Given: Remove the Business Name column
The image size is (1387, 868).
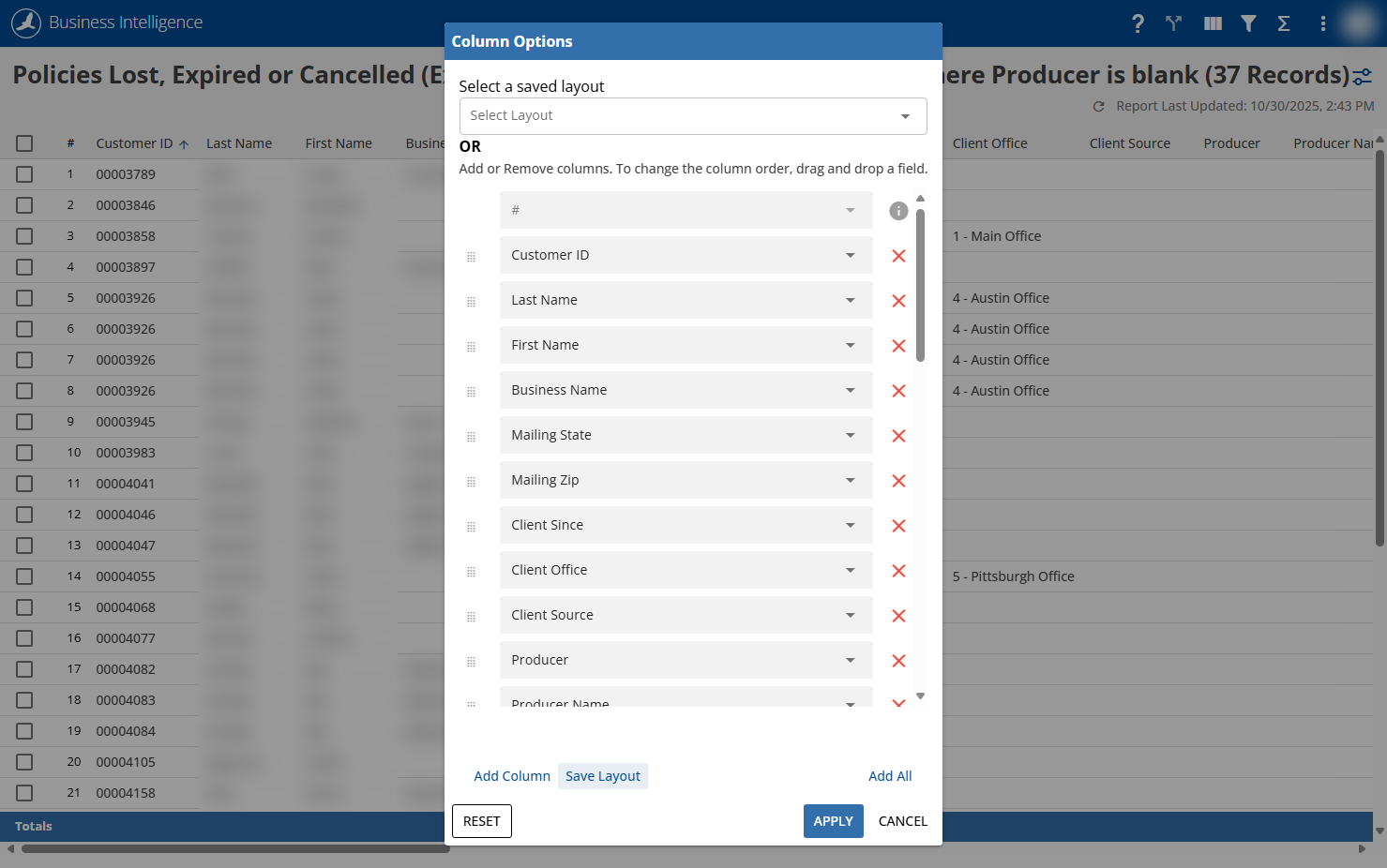Looking at the screenshot, I should click(898, 391).
